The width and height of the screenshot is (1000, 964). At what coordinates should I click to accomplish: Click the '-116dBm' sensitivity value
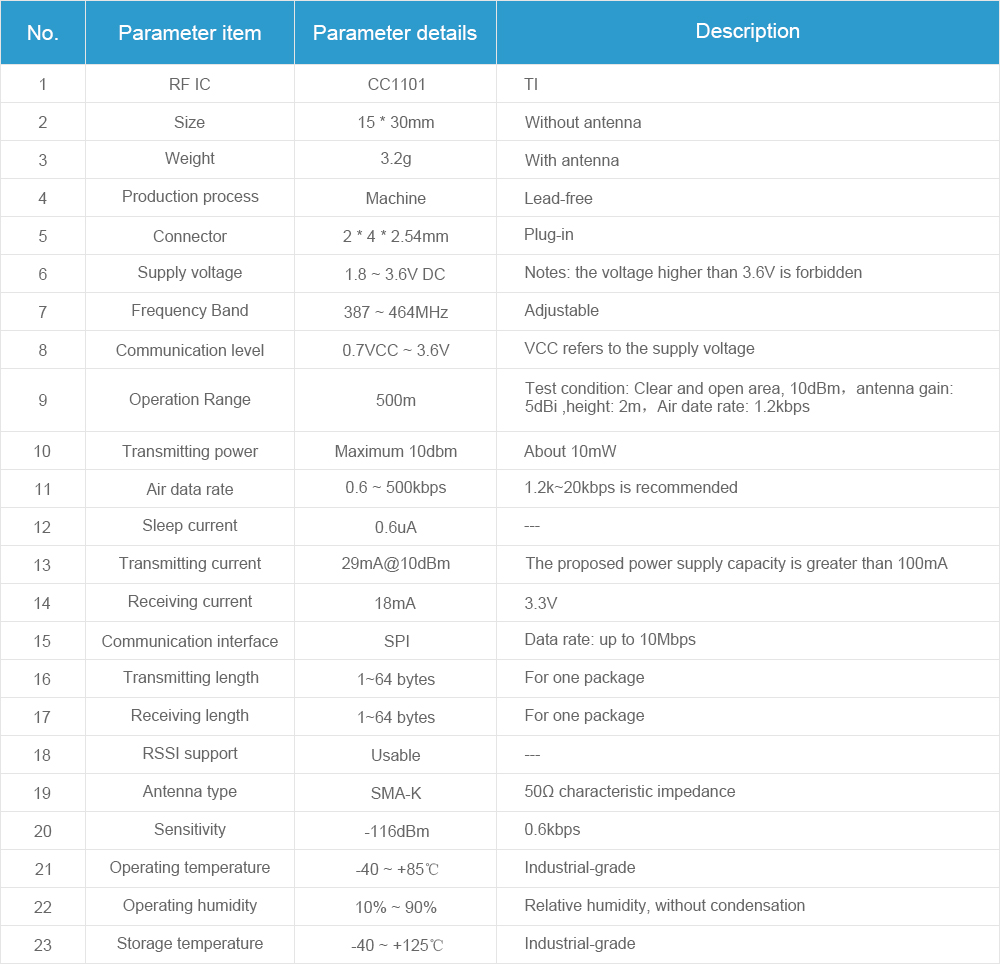(x=396, y=830)
